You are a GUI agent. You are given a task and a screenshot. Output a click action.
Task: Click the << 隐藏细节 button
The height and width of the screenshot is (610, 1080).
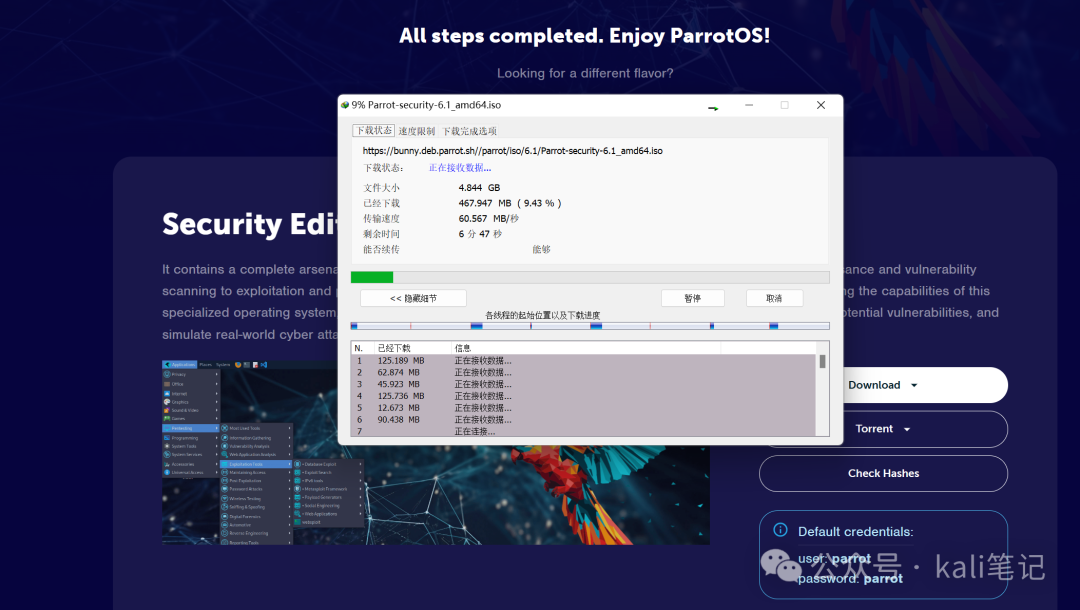pyautogui.click(x=413, y=298)
